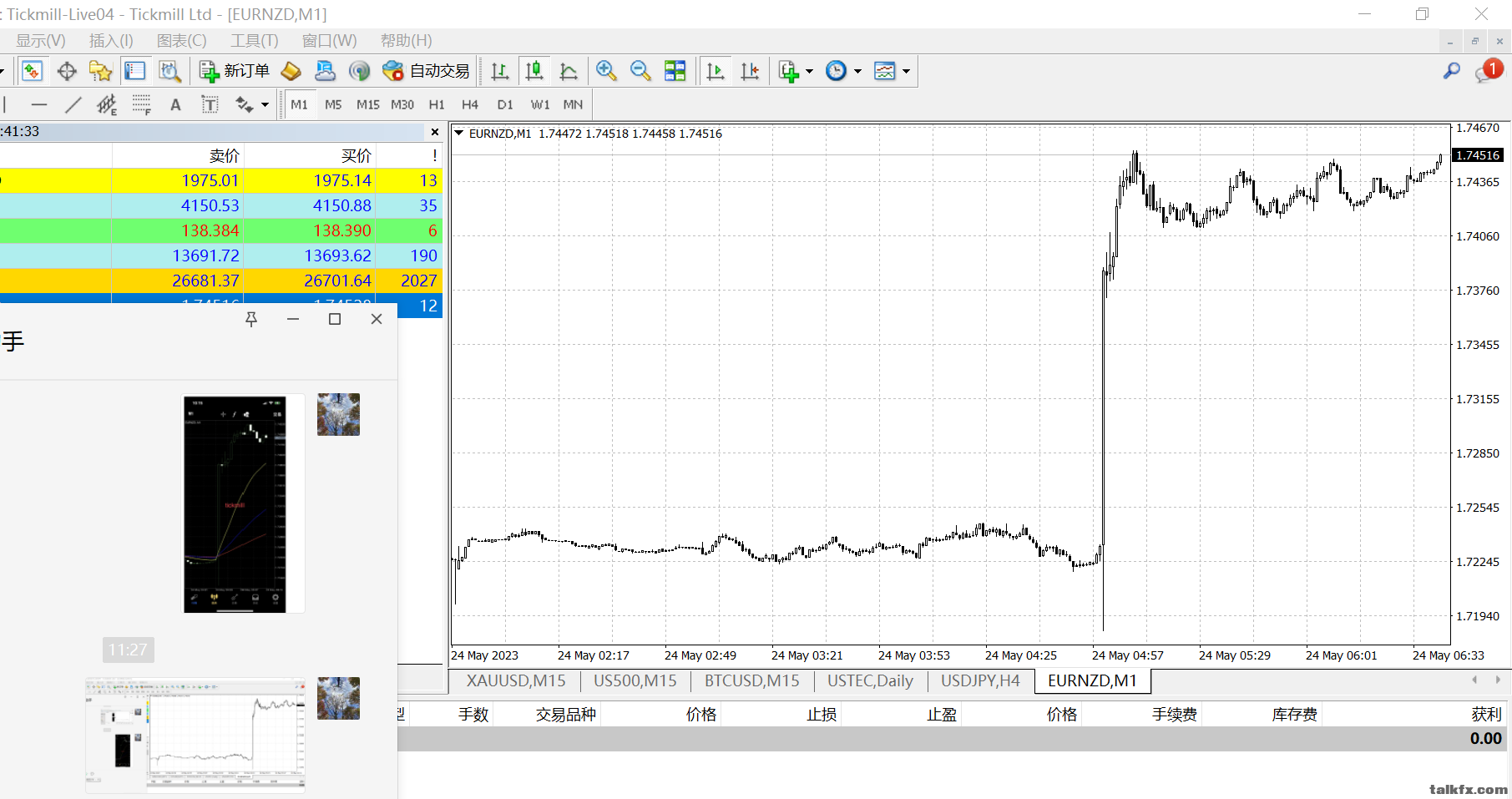Expand the arrows tool dropdown

(x=265, y=105)
